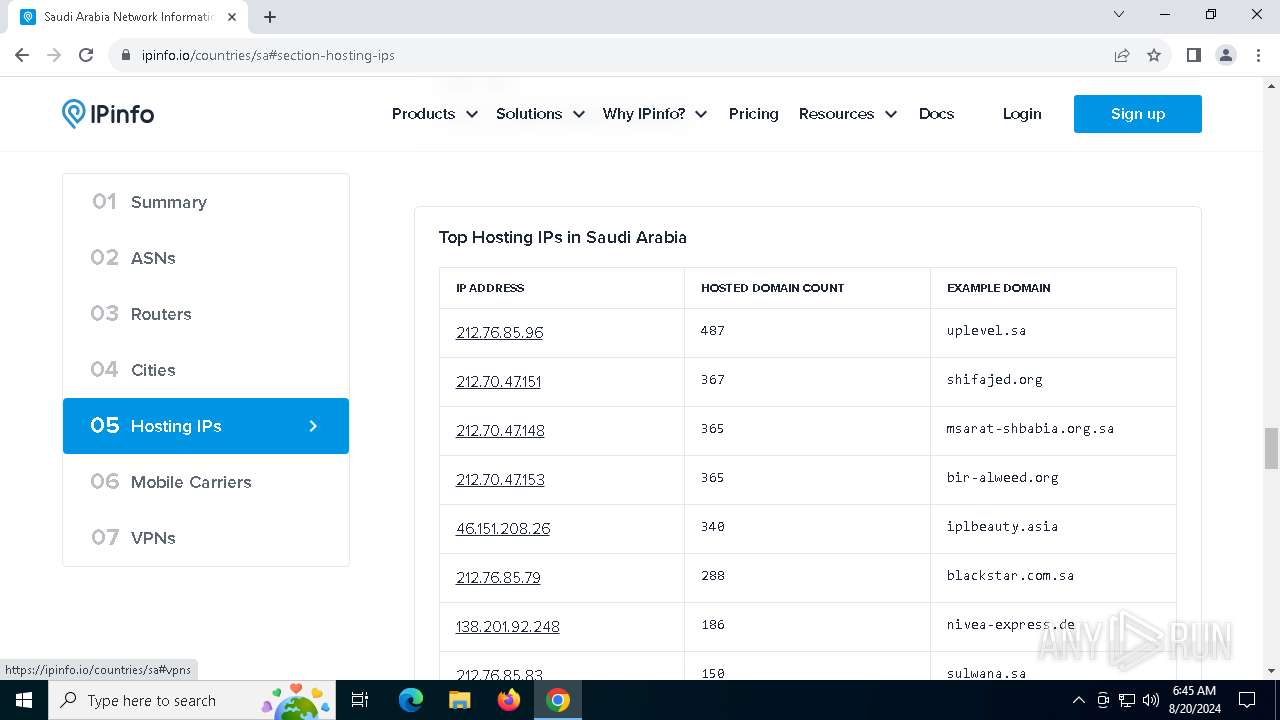Viewport: 1280px width, 720px height.
Task: Click the Login link
Action: pyautogui.click(x=1022, y=114)
